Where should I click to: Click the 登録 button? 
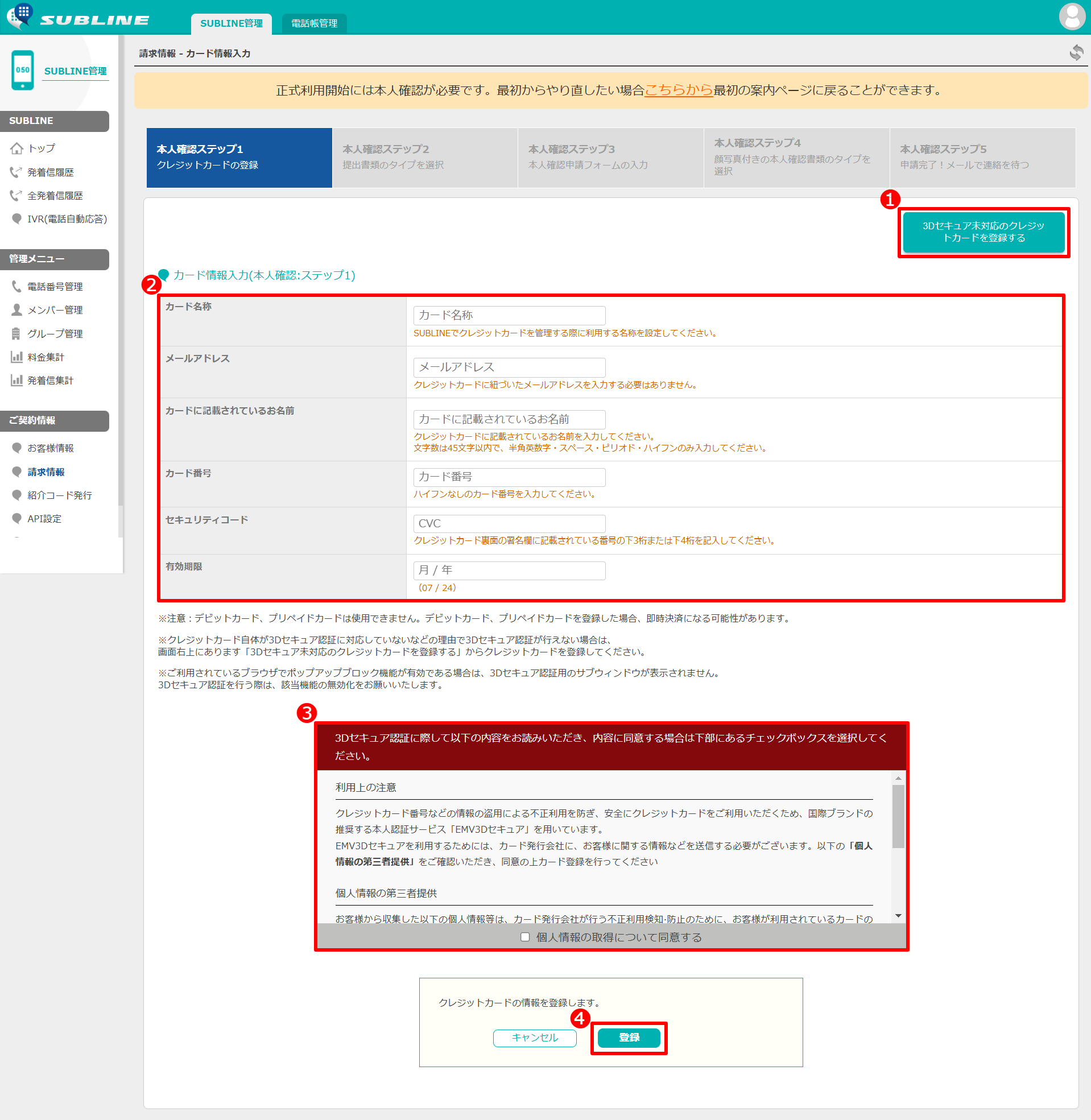click(629, 1038)
